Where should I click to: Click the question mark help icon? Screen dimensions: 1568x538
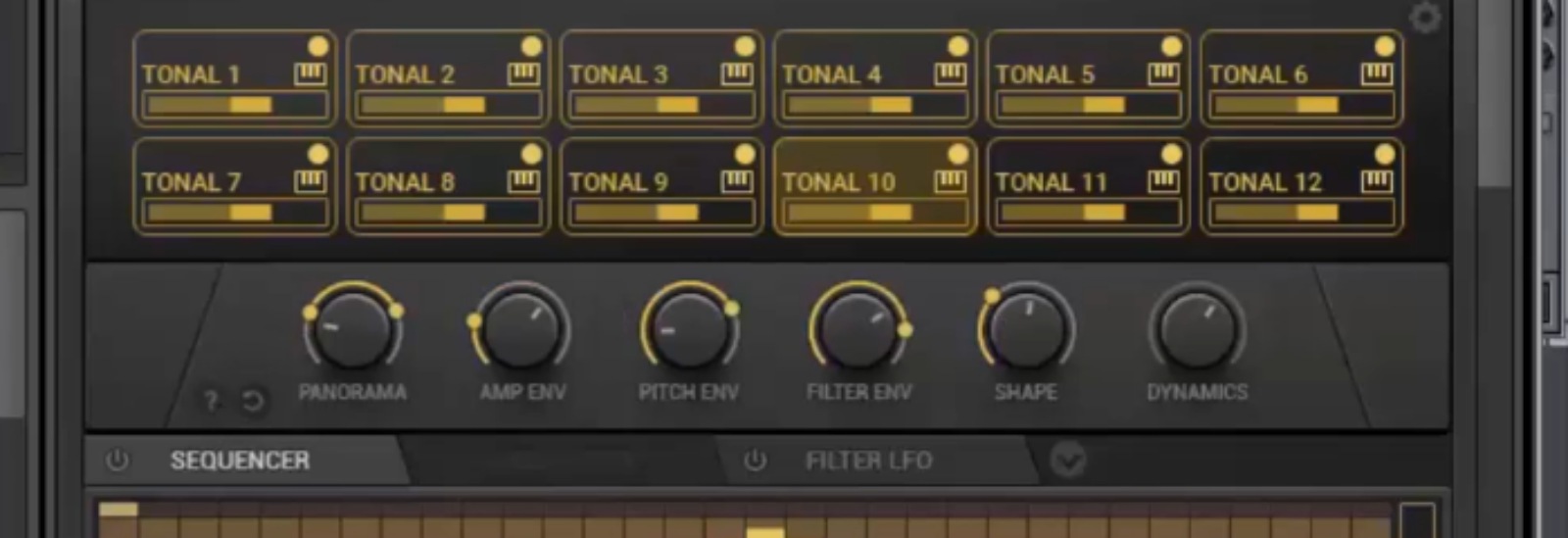point(211,401)
